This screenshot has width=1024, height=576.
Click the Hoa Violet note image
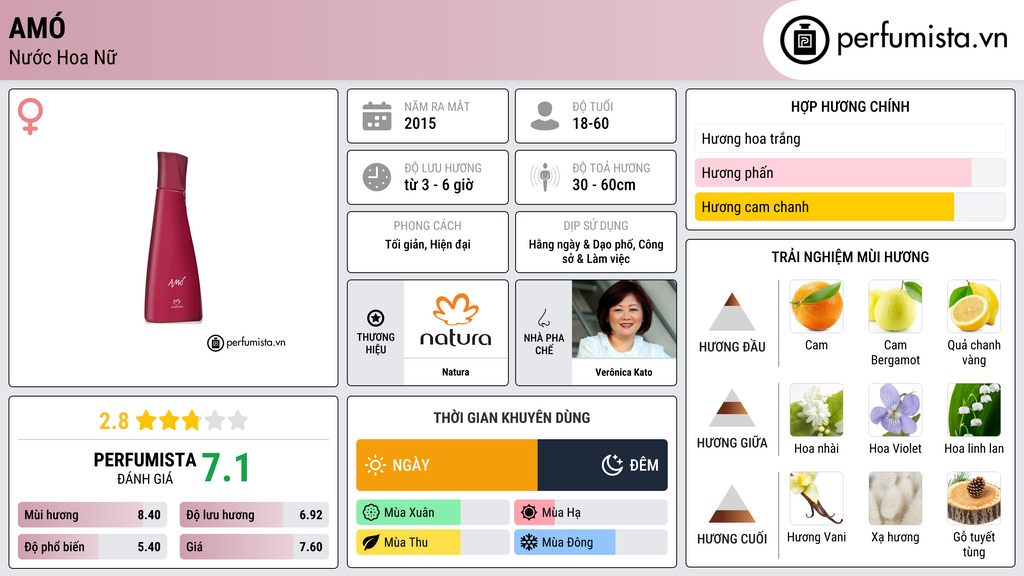[x=895, y=410]
